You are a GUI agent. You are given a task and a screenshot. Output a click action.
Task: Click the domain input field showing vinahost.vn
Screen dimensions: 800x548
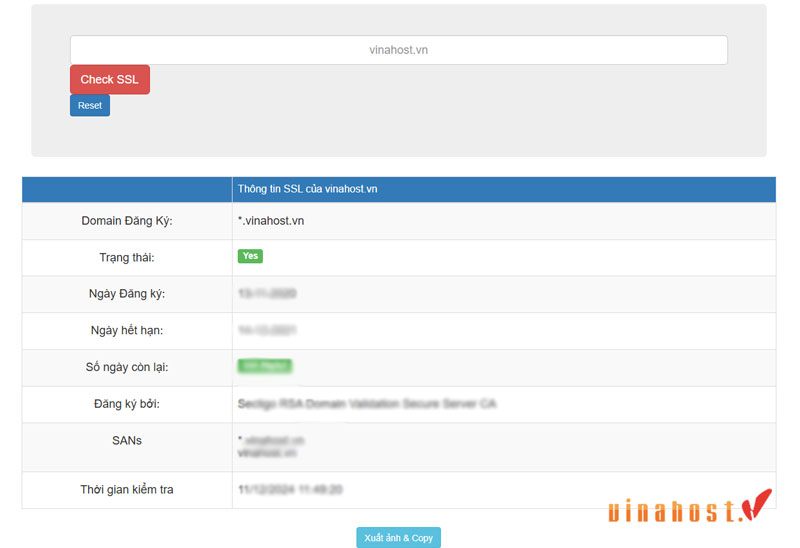click(x=398, y=50)
